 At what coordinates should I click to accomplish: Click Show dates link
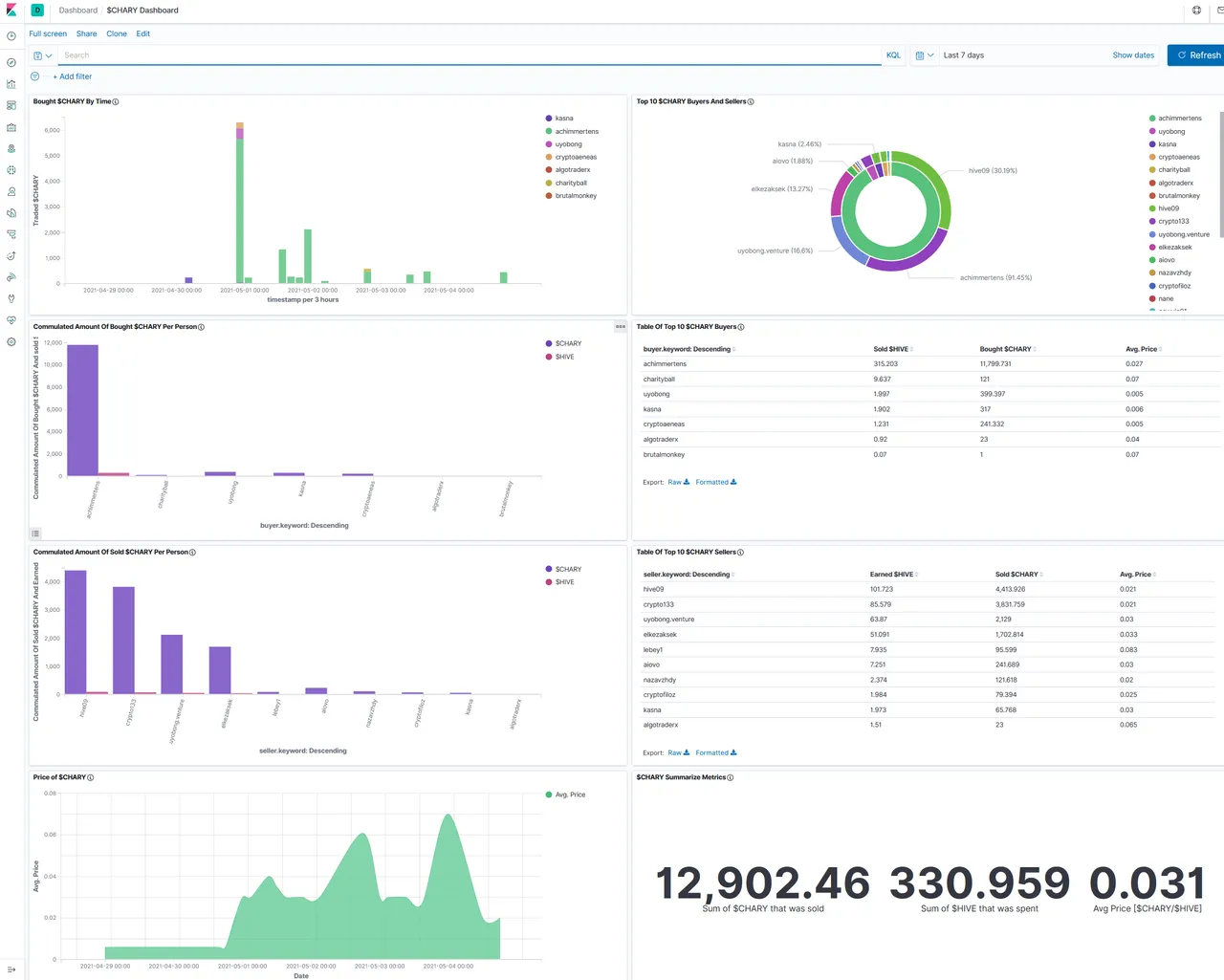tap(1133, 55)
